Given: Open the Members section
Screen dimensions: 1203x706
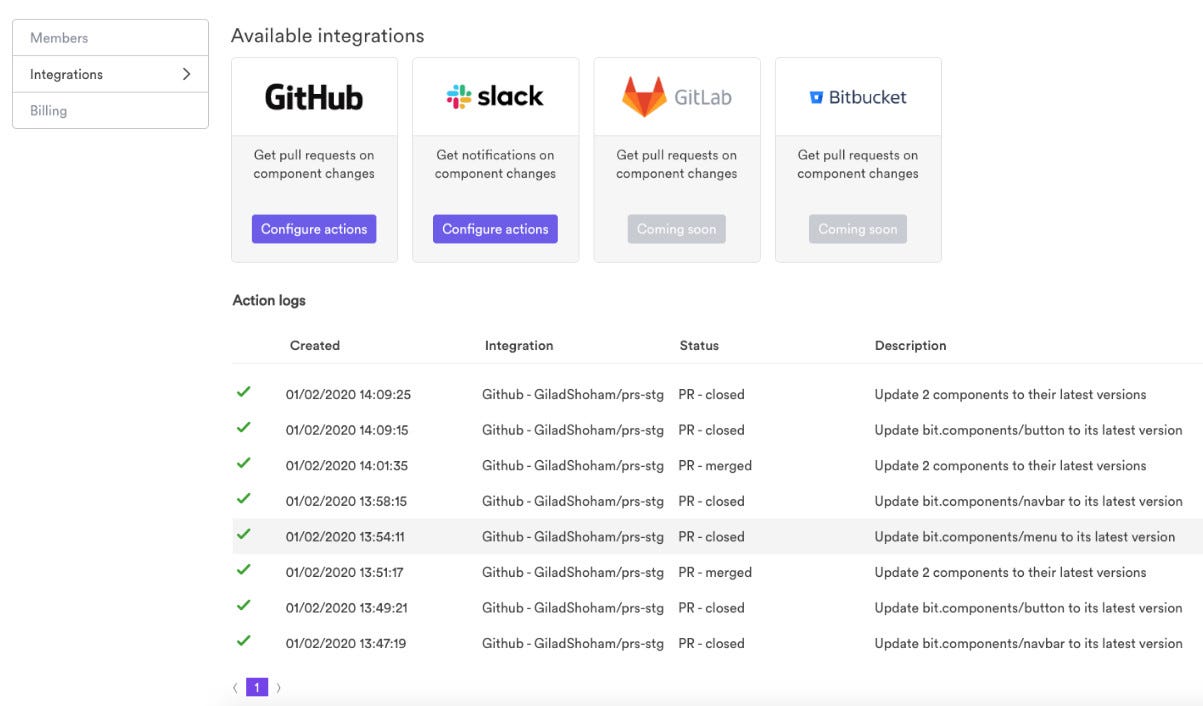Looking at the screenshot, I should pos(57,37).
